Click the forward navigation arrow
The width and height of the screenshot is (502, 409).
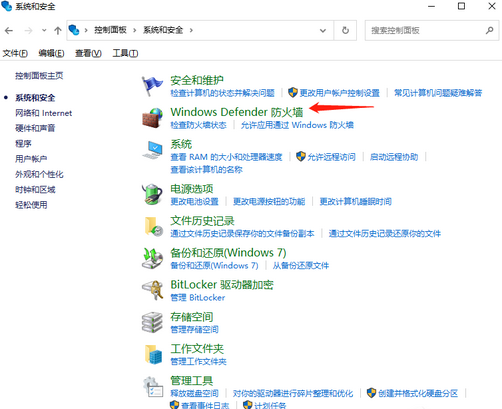tap(28, 31)
